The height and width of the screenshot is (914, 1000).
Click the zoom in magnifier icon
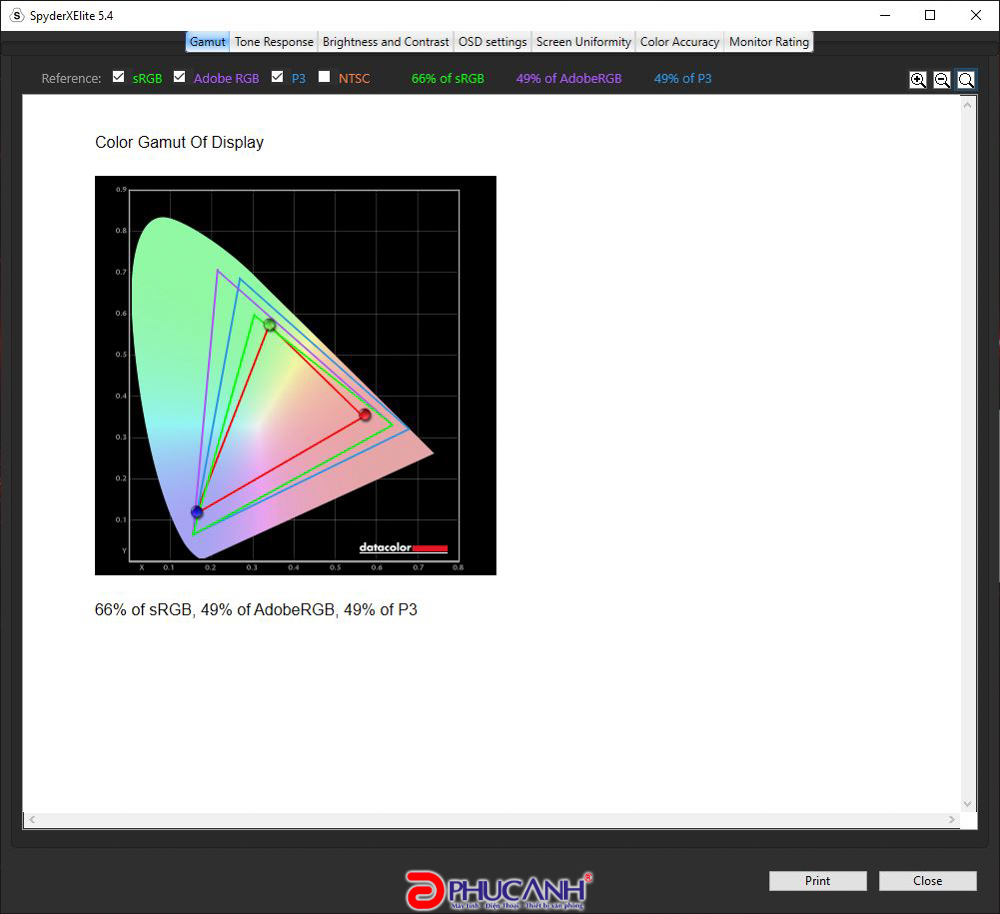click(917, 80)
